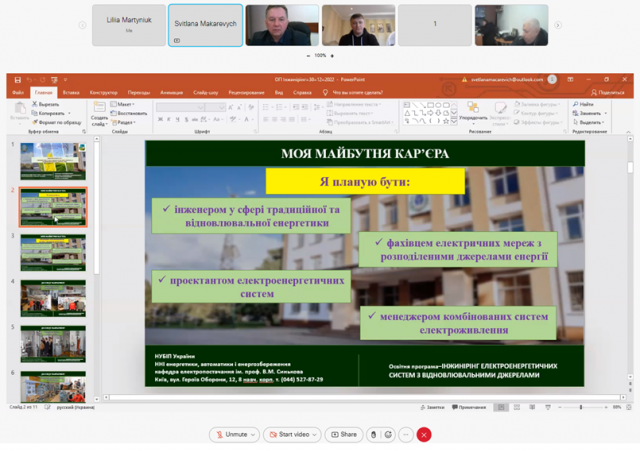The width and height of the screenshot is (640, 452).
Task: Expand the shapes gallery more arrow
Action: tap(454, 121)
